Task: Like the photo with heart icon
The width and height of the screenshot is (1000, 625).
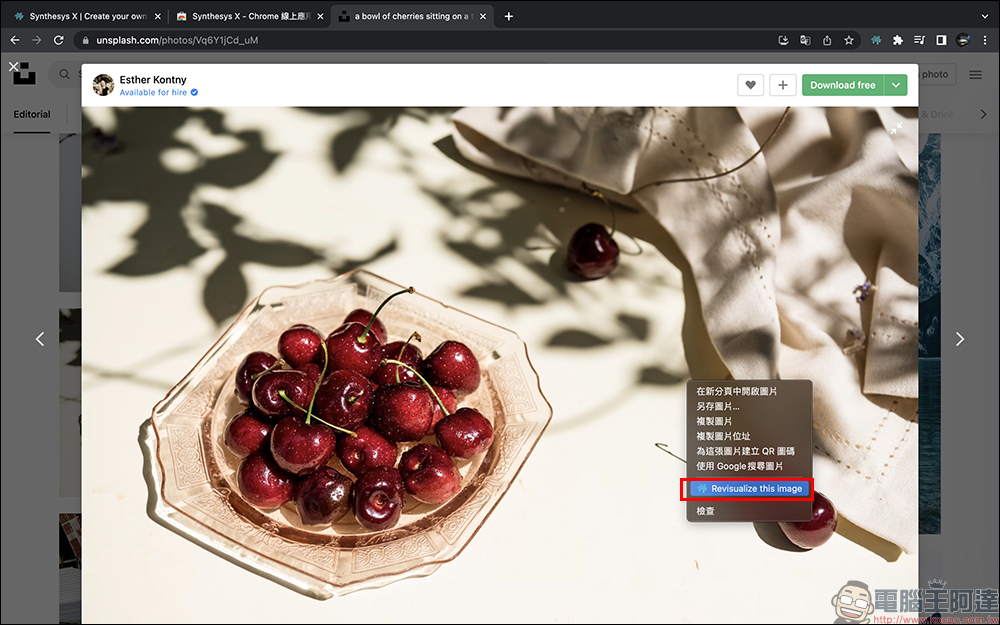Action: tap(751, 85)
